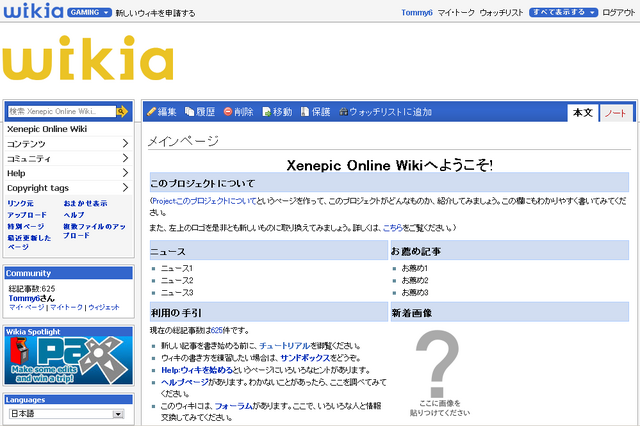Click the お薦め1 list item
640x426 pixels.
tap(414, 268)
